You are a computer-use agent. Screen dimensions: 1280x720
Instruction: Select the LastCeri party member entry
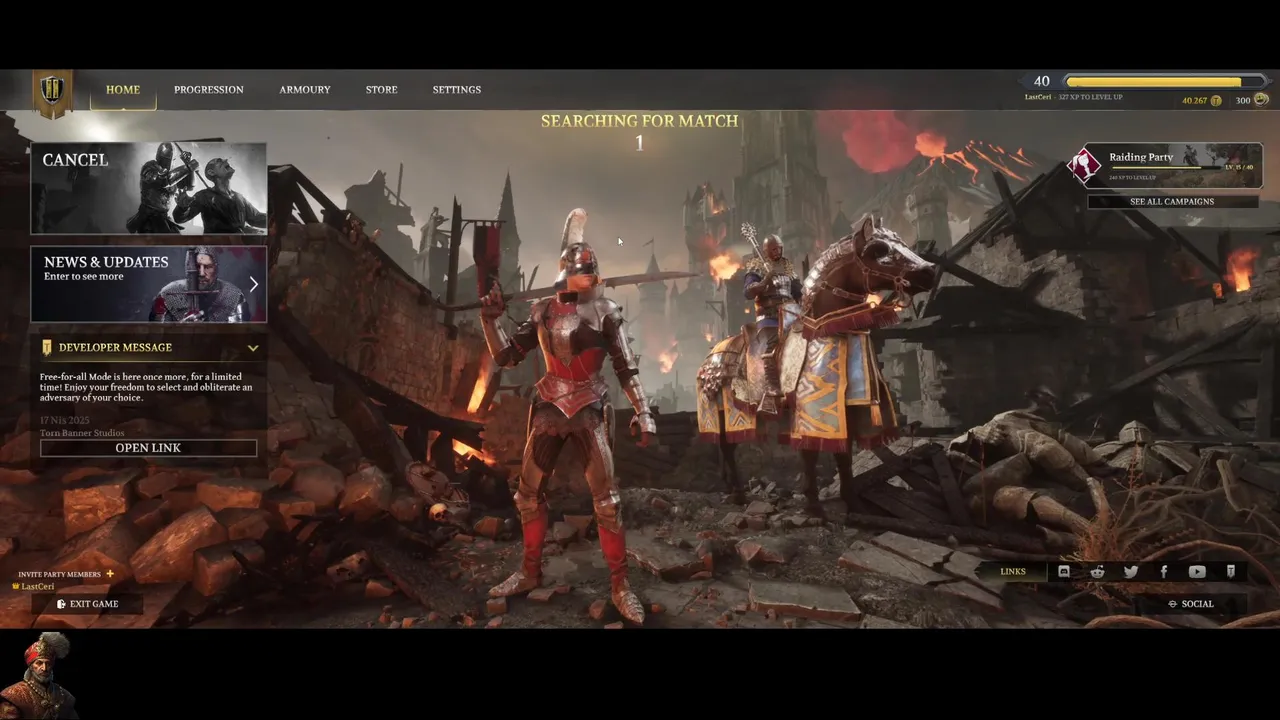[x=33, y=586]
